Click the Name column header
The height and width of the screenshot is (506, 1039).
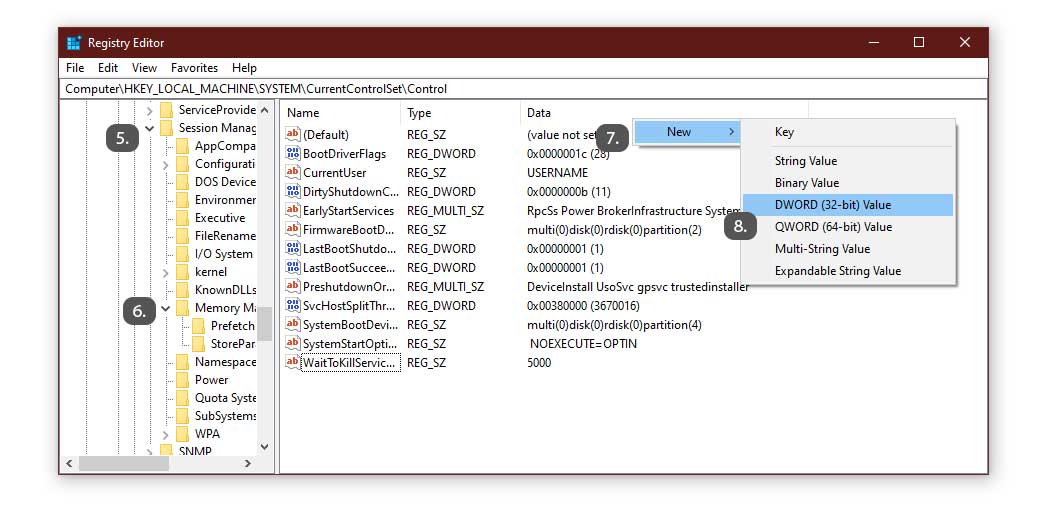click(x=341, y=113)
